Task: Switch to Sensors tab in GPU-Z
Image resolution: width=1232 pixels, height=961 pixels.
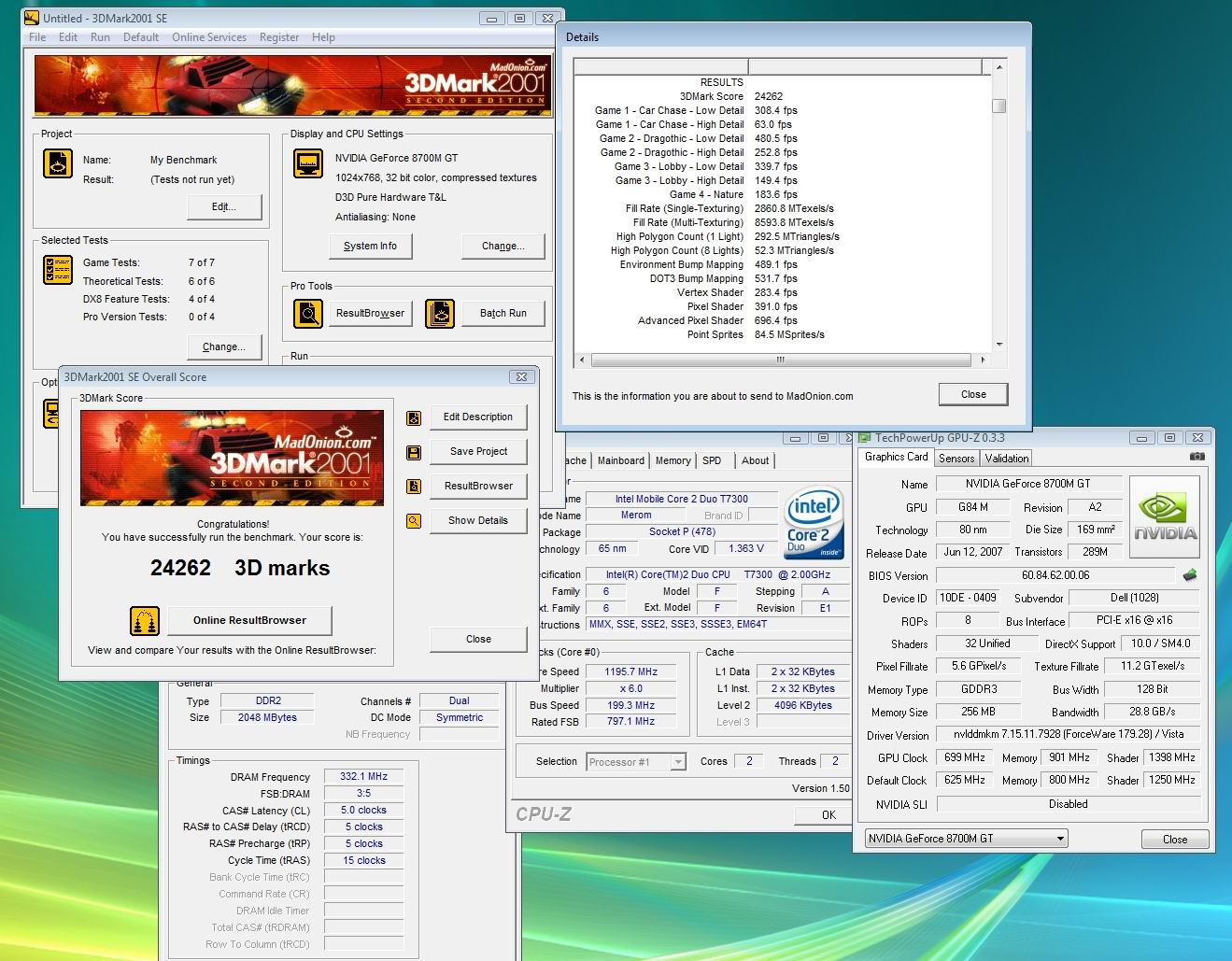Action: tap(956, 459)
